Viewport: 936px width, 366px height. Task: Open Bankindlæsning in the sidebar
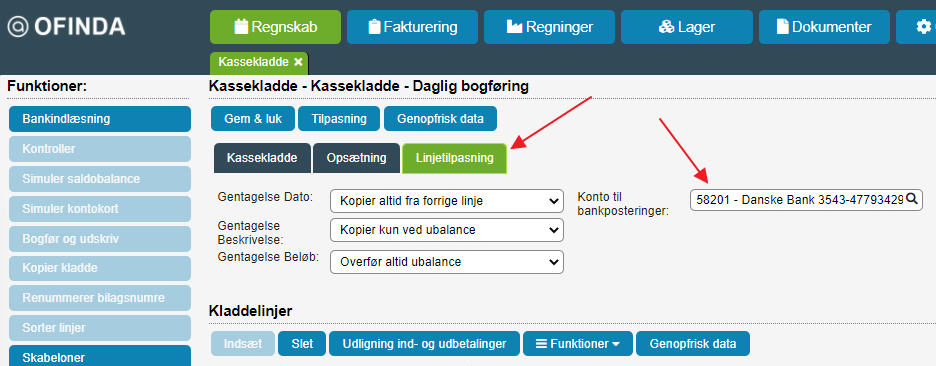click(100, 119)
